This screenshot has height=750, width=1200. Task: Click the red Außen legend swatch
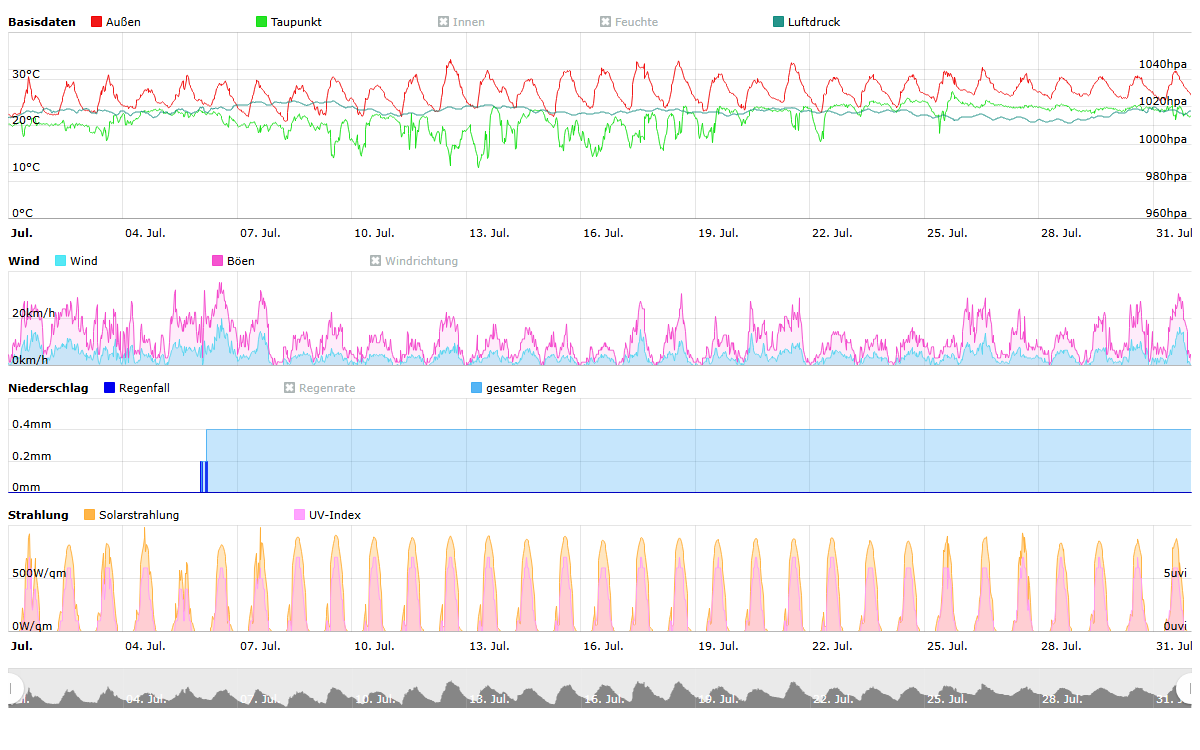coord(96,22)
